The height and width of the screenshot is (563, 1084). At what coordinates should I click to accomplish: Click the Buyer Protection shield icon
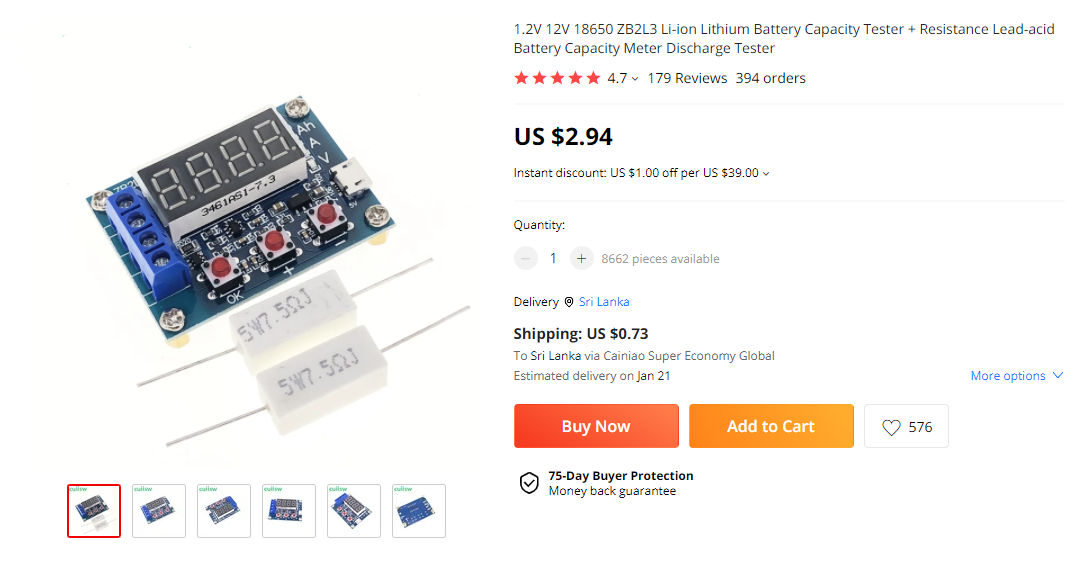tap(529, 483)
